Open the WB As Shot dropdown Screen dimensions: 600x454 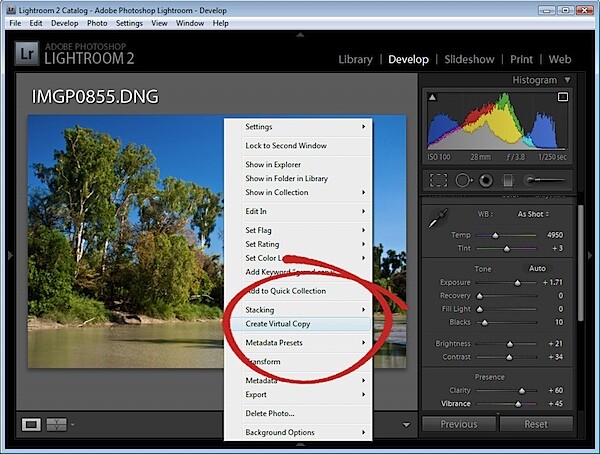pyautogui.click(x=533, y=214)
